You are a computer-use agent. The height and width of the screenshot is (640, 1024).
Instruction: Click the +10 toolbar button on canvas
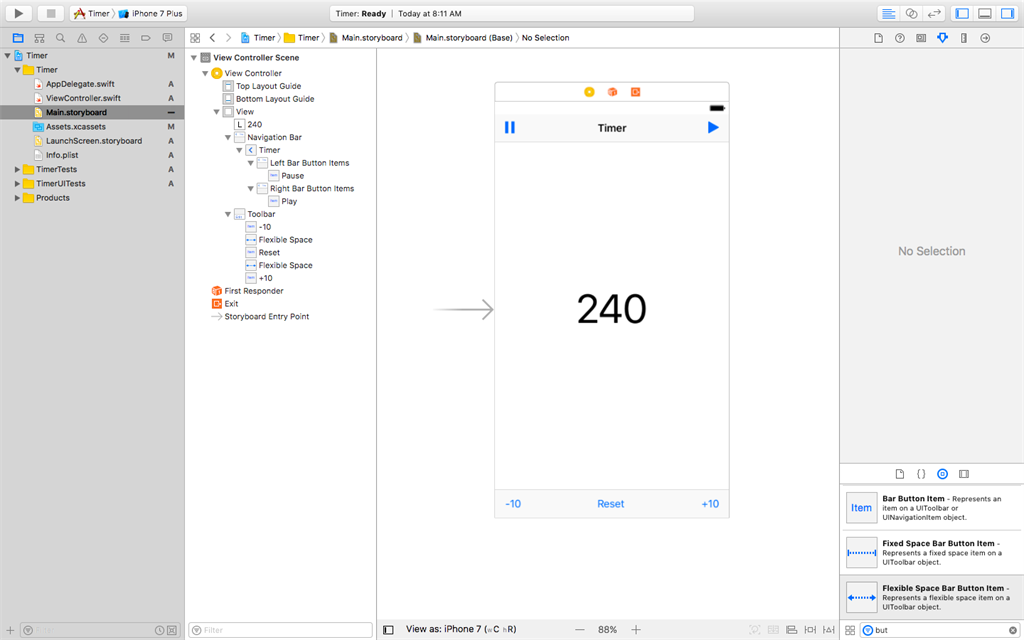click(x=710, y=504)
